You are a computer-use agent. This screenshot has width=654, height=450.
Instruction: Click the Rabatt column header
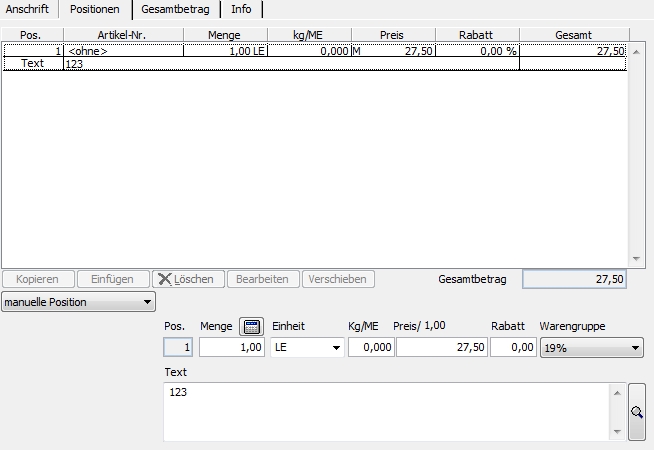pos(477,35)
